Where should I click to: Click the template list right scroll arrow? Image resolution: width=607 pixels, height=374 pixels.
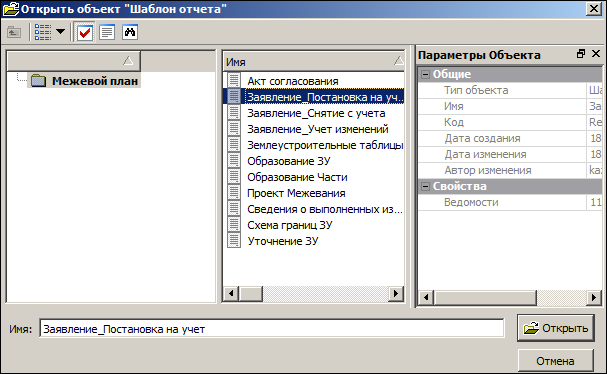click(396, 293)
